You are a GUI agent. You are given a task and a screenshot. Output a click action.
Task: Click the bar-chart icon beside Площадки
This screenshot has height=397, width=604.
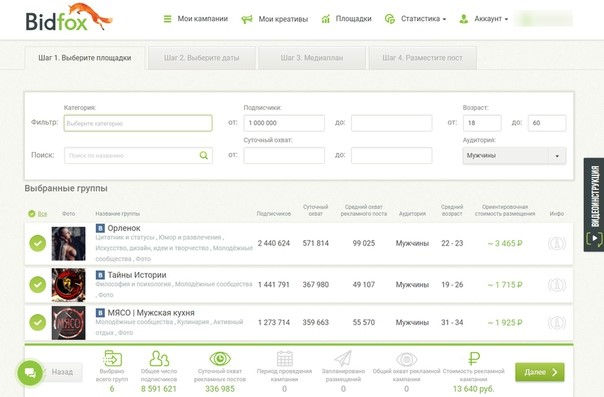click(x=326, y=18)
